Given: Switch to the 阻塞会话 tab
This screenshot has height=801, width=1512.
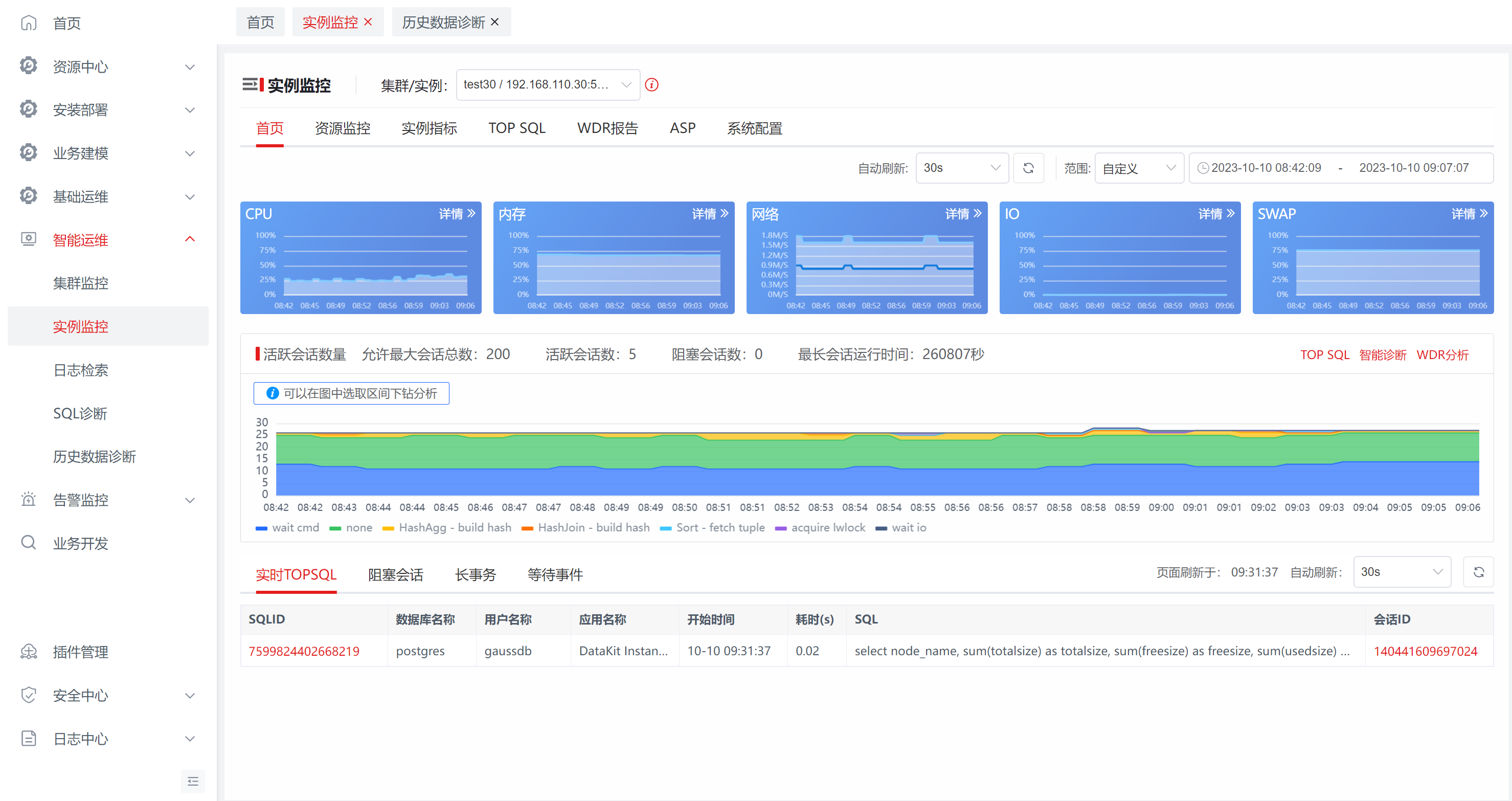Looking at the screenshot, I should 395,574.
